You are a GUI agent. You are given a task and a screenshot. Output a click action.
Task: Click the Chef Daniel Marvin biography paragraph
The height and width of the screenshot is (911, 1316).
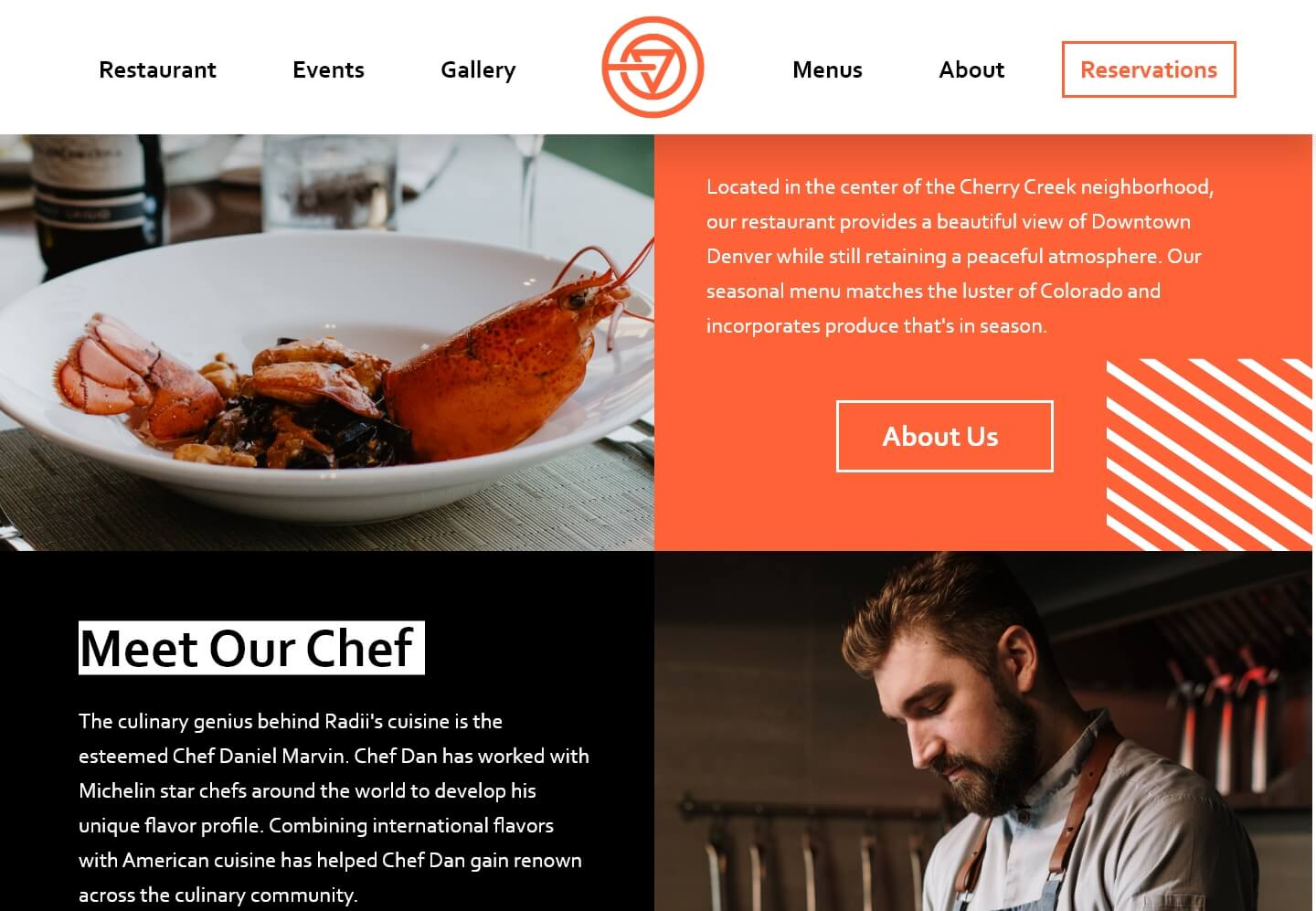tap(334, 808)
